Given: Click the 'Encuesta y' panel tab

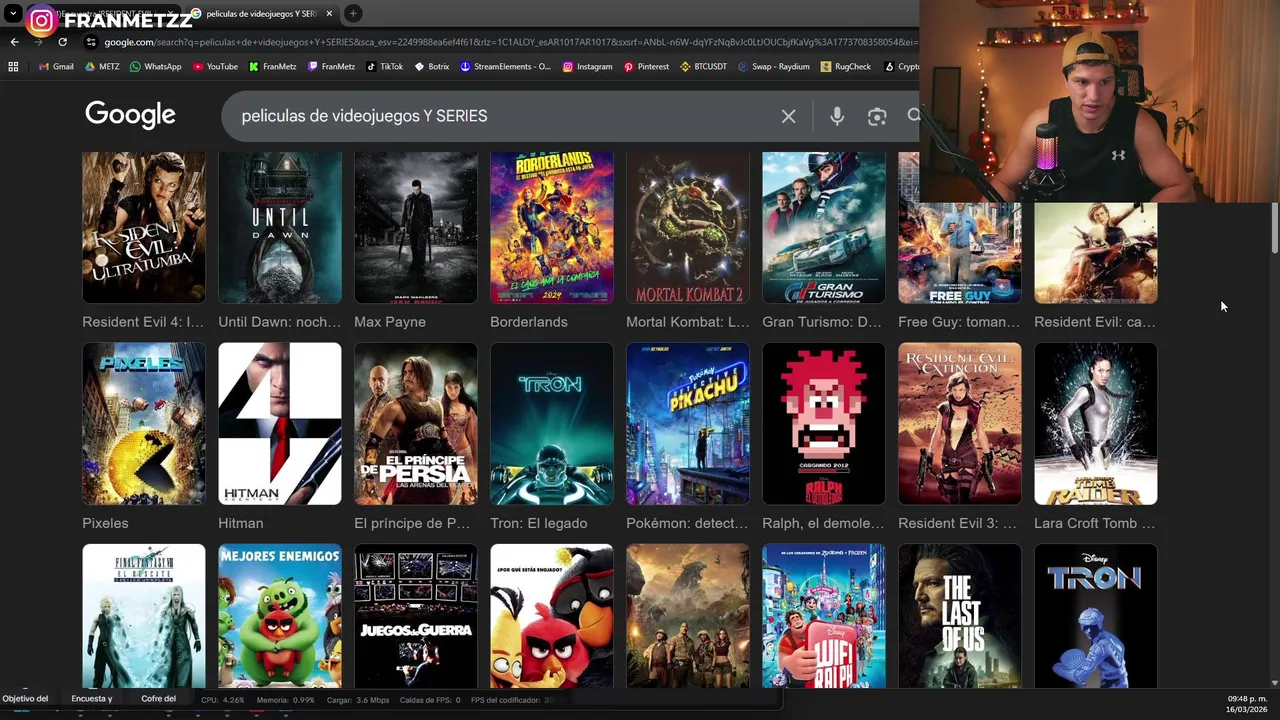Looking at the screenshot, I should (92, 699).
